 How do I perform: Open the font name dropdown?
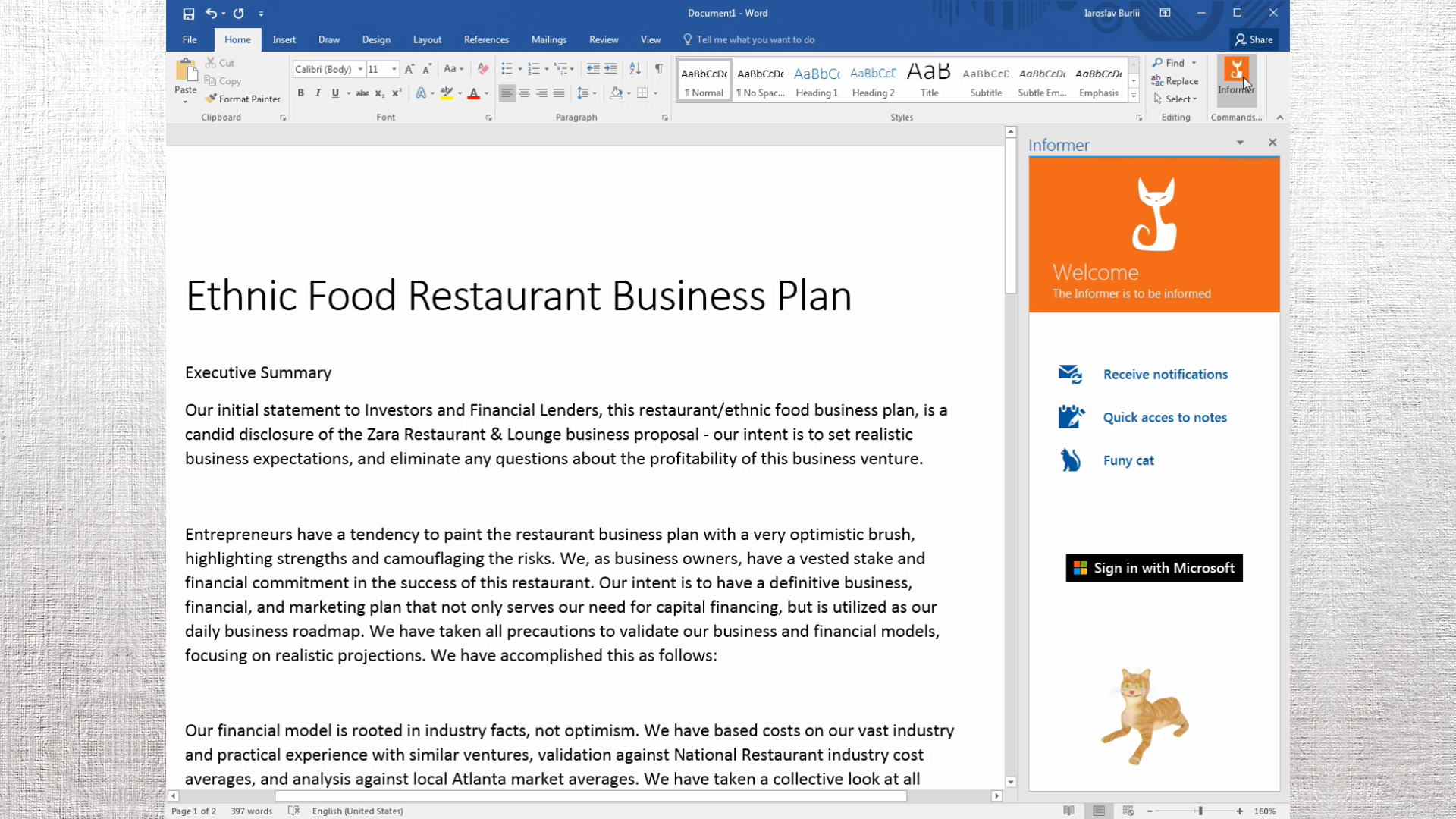pos(360,69)
